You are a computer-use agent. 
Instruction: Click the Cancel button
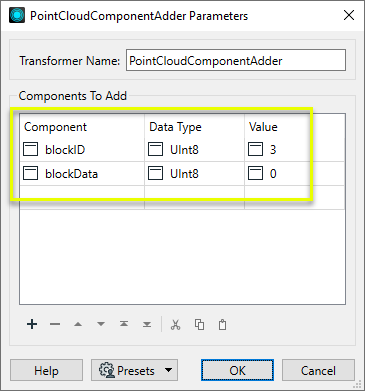tap(318, 370)
